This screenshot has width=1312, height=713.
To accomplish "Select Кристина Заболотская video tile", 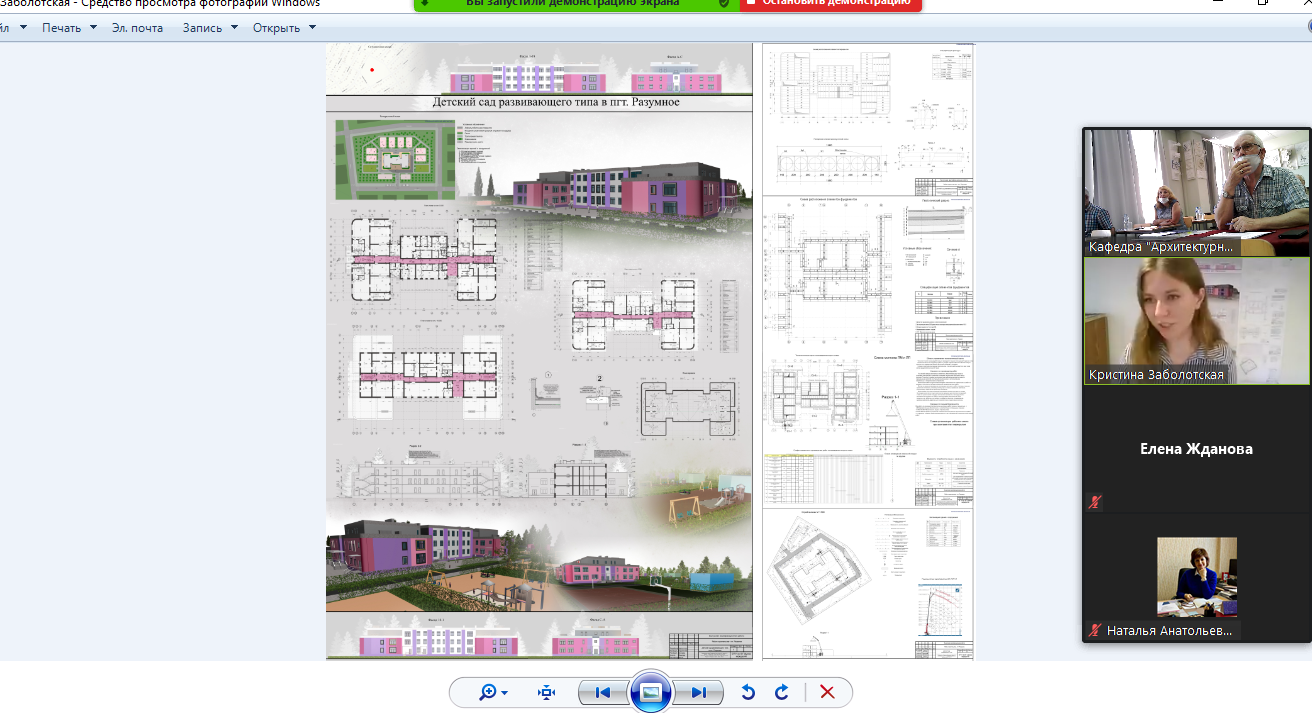I will pos(1196,321).
